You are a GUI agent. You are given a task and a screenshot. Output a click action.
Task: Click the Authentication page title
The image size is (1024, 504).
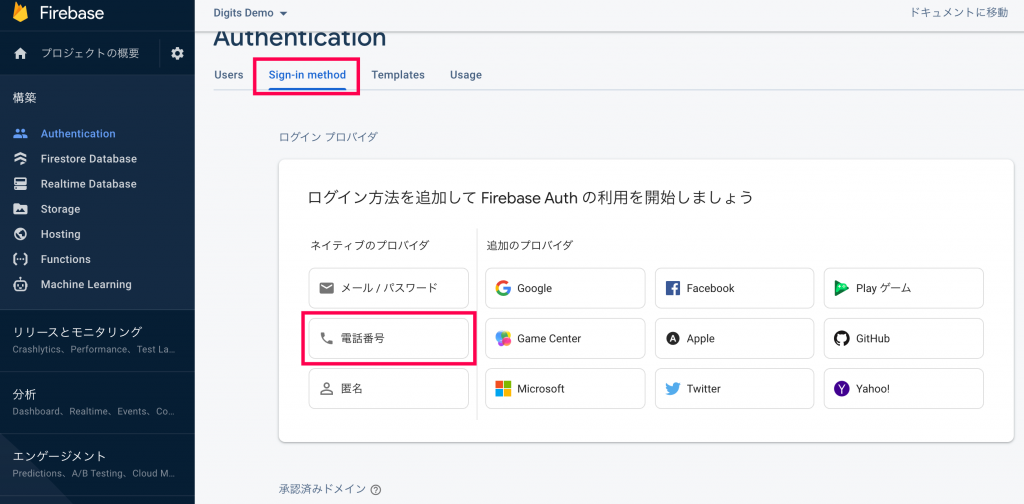click(x=300, y=39)
